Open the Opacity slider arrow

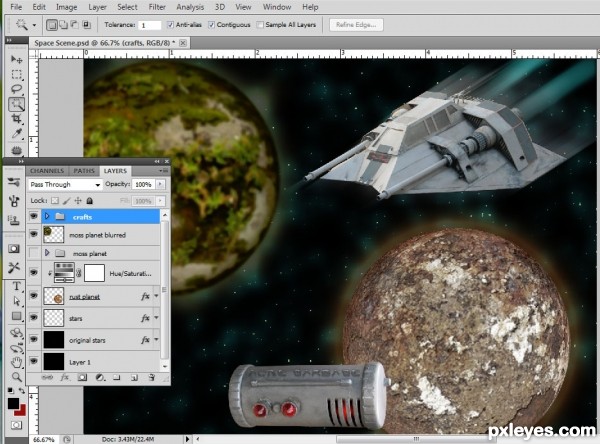[x=160, y=184]
